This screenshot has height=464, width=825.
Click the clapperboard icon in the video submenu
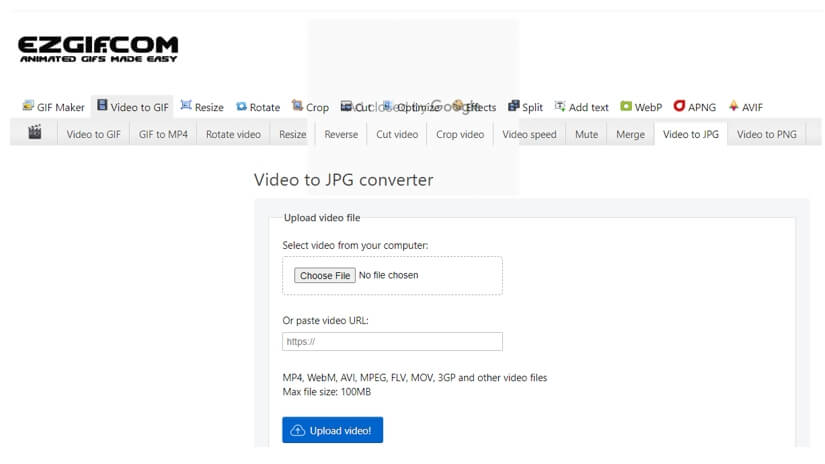click(35, 132)
